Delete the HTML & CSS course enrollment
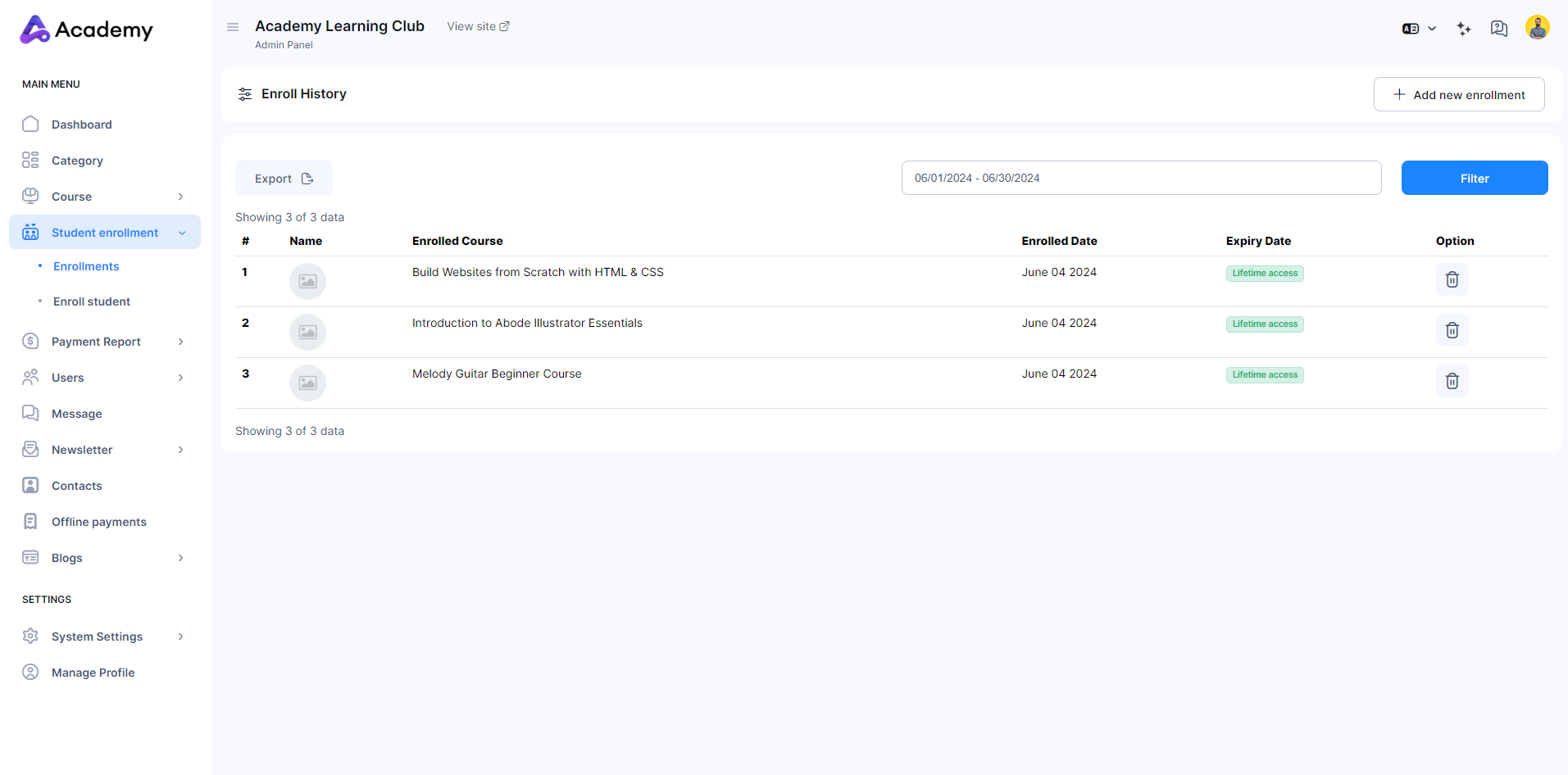The width and height of the screenshot is (1568, 775). [x=1452, y=279]
